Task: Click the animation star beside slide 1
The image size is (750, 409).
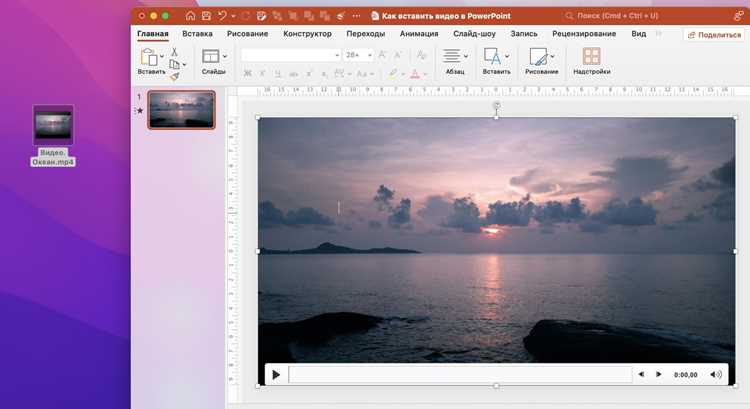Action: pyautogui.click(x=140, y=111)
